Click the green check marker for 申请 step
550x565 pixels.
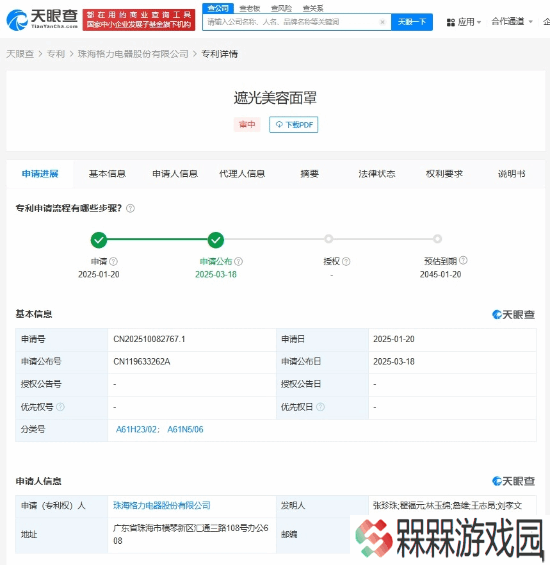tap(99, 240)
